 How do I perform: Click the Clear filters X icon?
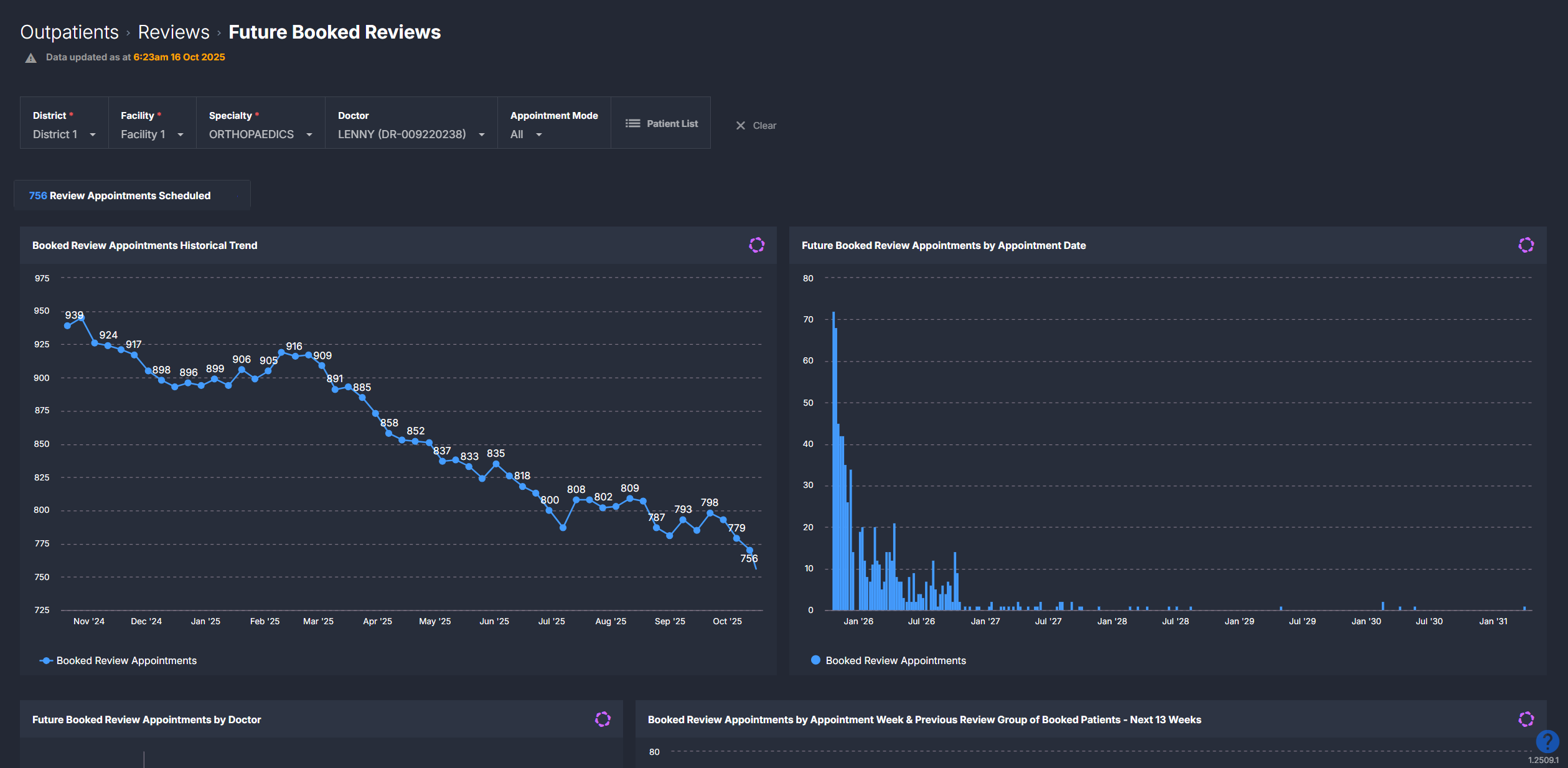point(740,126)
